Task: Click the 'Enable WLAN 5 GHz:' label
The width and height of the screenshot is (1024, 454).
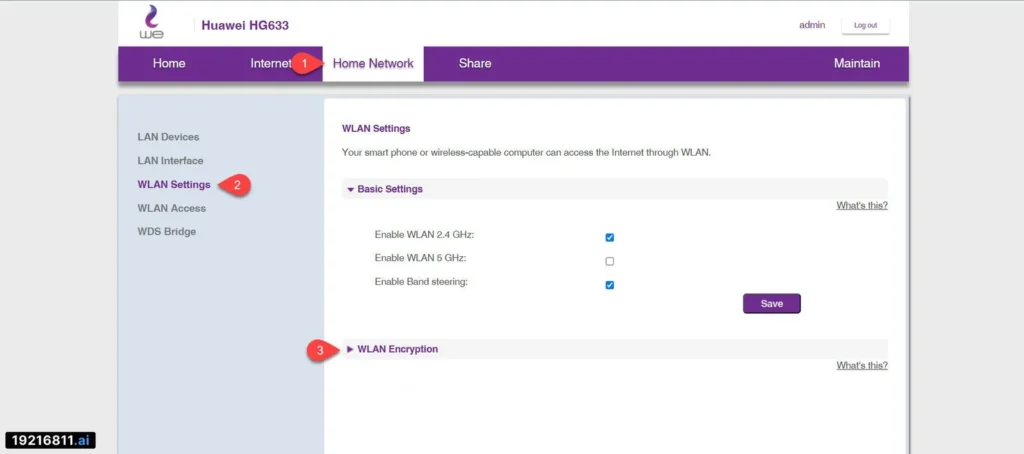Action: [420, 258]
